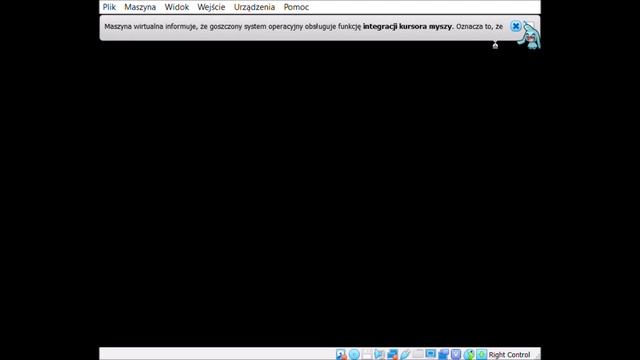
Task: Click the floppy disk status icon
Action: point(367,354)
